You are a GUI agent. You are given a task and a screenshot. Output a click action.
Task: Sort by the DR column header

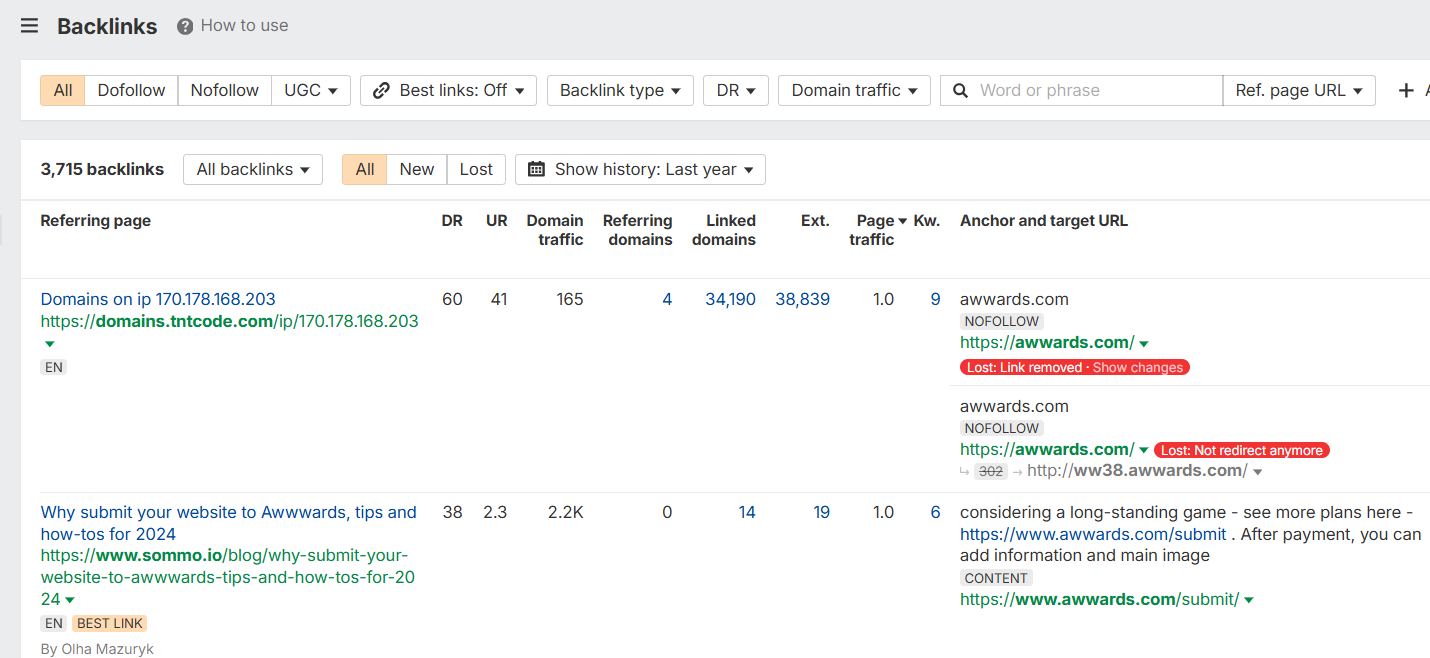pos(452,221)
